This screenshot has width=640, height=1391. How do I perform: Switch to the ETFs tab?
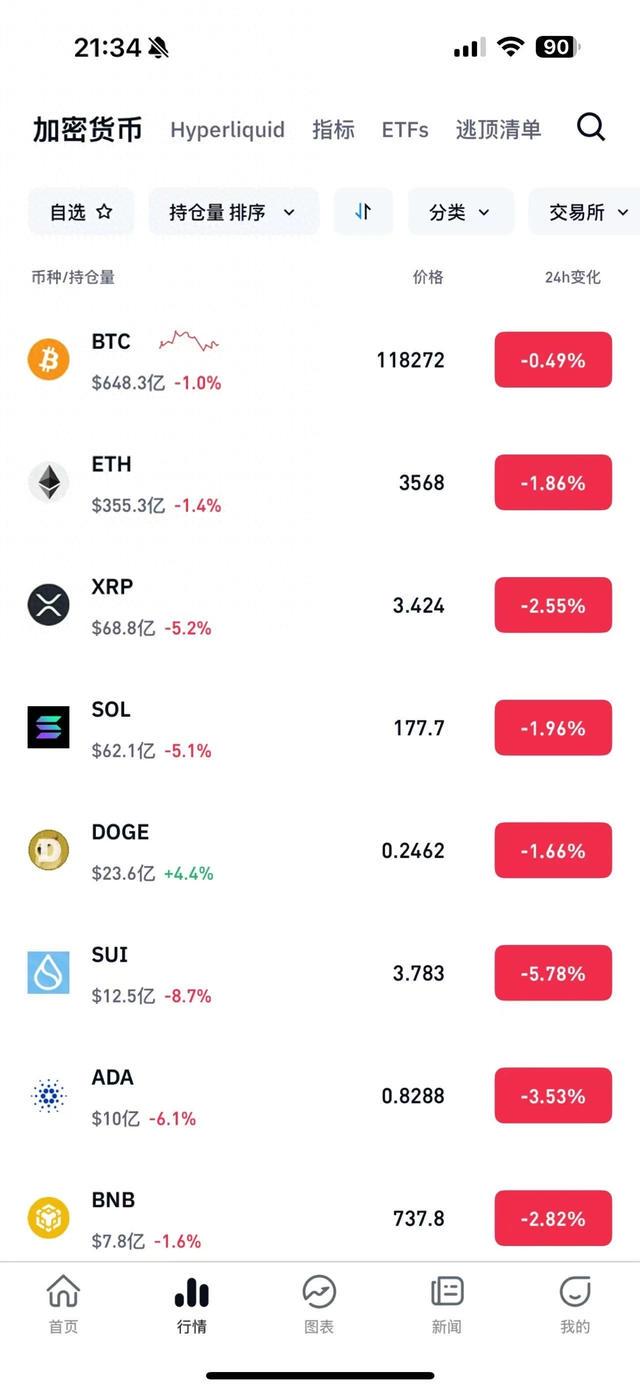point(405,130)
